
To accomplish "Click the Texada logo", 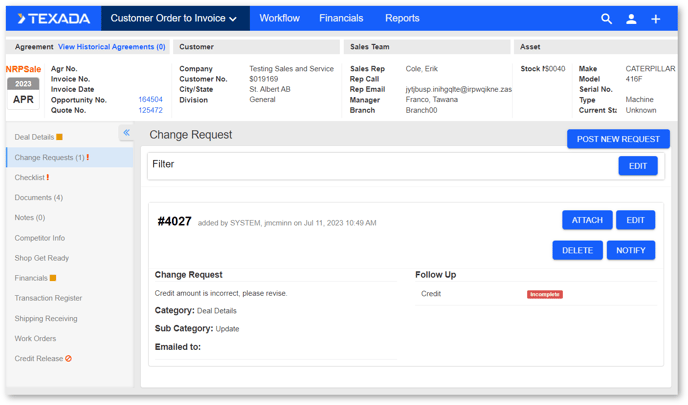I will click(53, 19).
